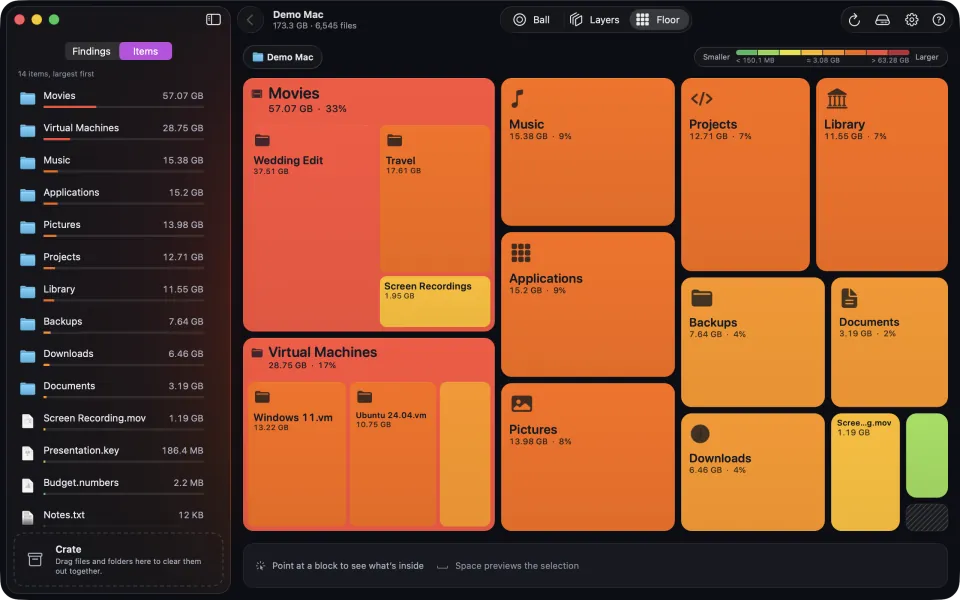960x600 pixels.
Task: Click 'Wedding Edit' label in Movies block
Action: point(288,160)
